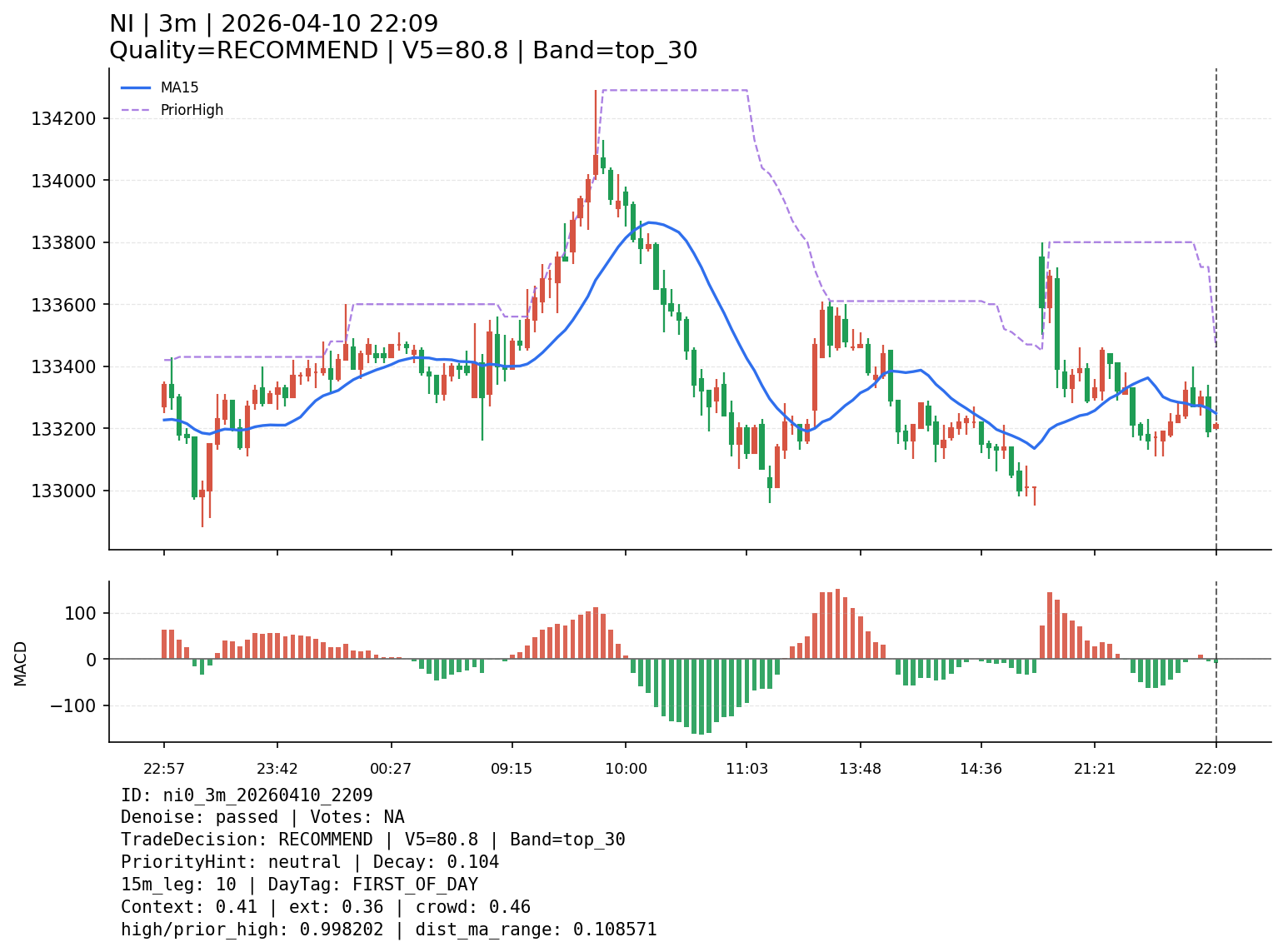Click the chart title with NI 3m timestamp
The height and width of the screenshot is (952, 1283).
(x=273, y=24)
